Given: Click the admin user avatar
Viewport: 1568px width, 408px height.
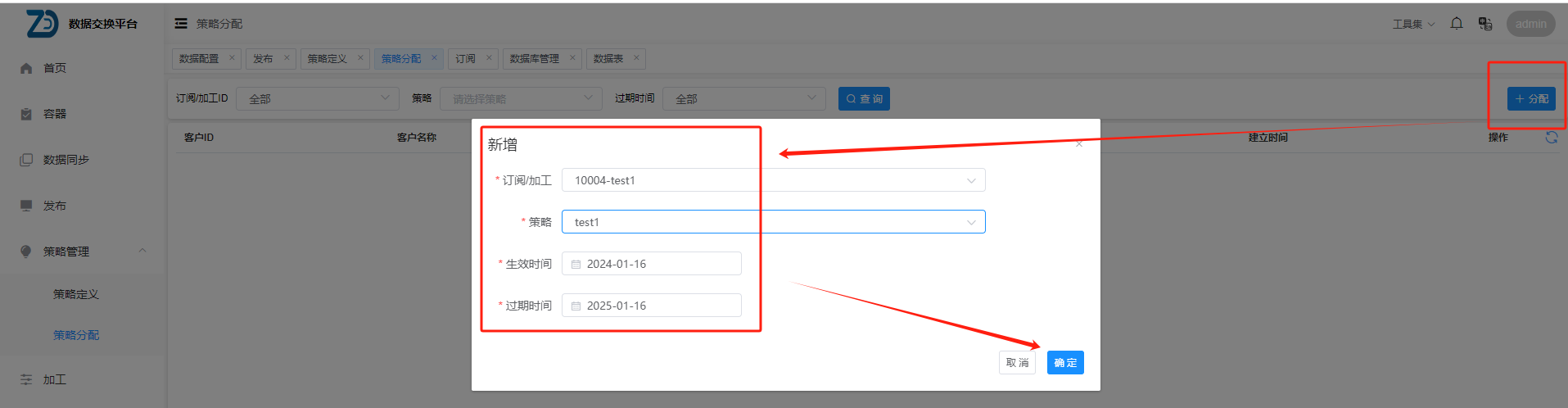Looking at the screenshot, I should (x=1530, y=24).
